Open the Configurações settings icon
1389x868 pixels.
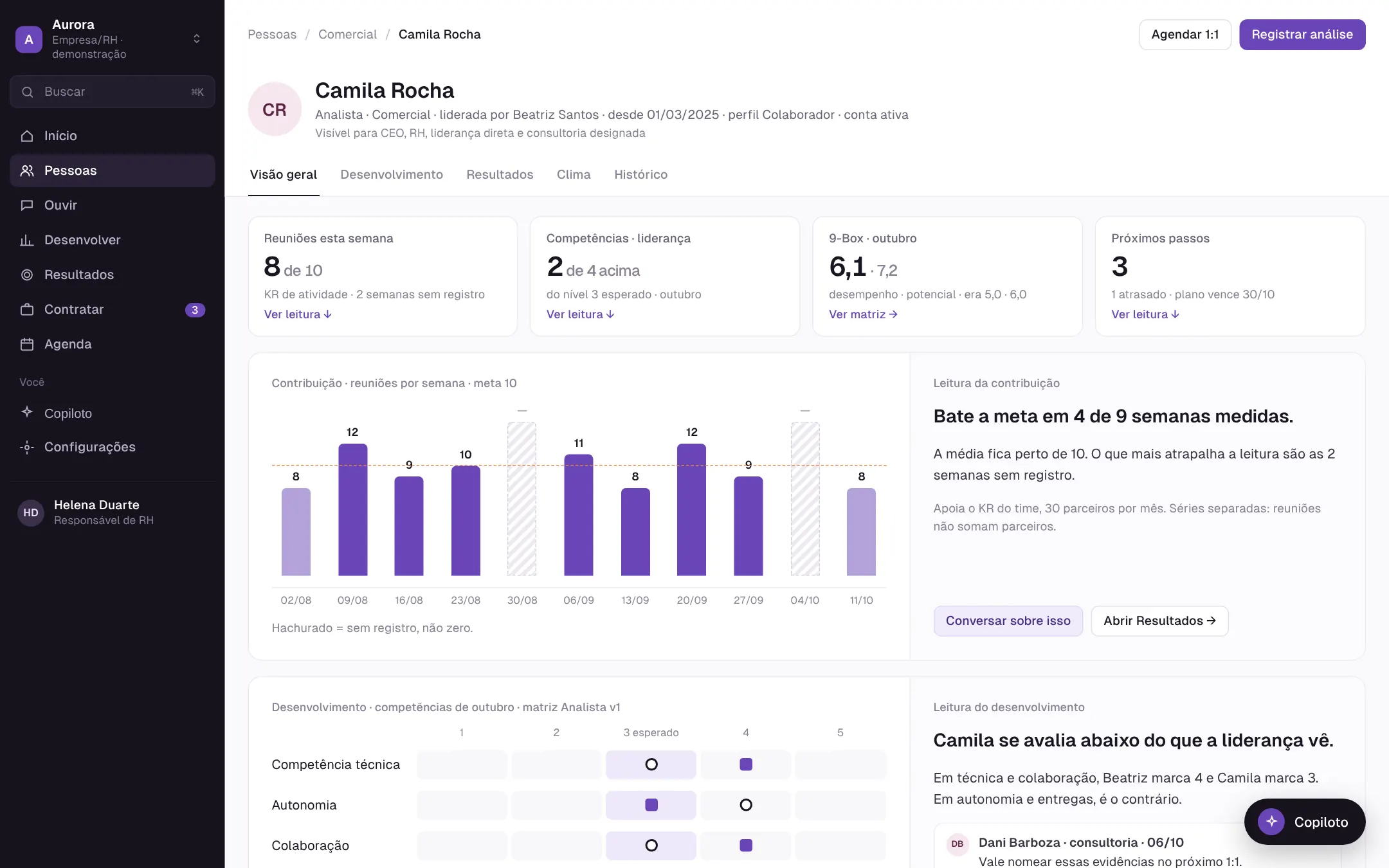[x=27, y=447]
